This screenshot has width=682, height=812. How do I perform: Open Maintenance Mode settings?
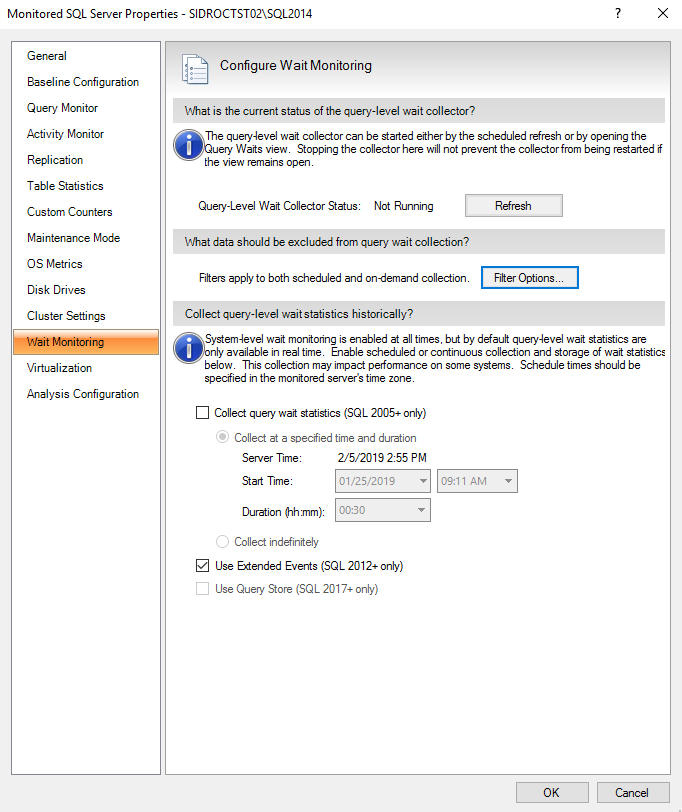click(x=74, y=238)
